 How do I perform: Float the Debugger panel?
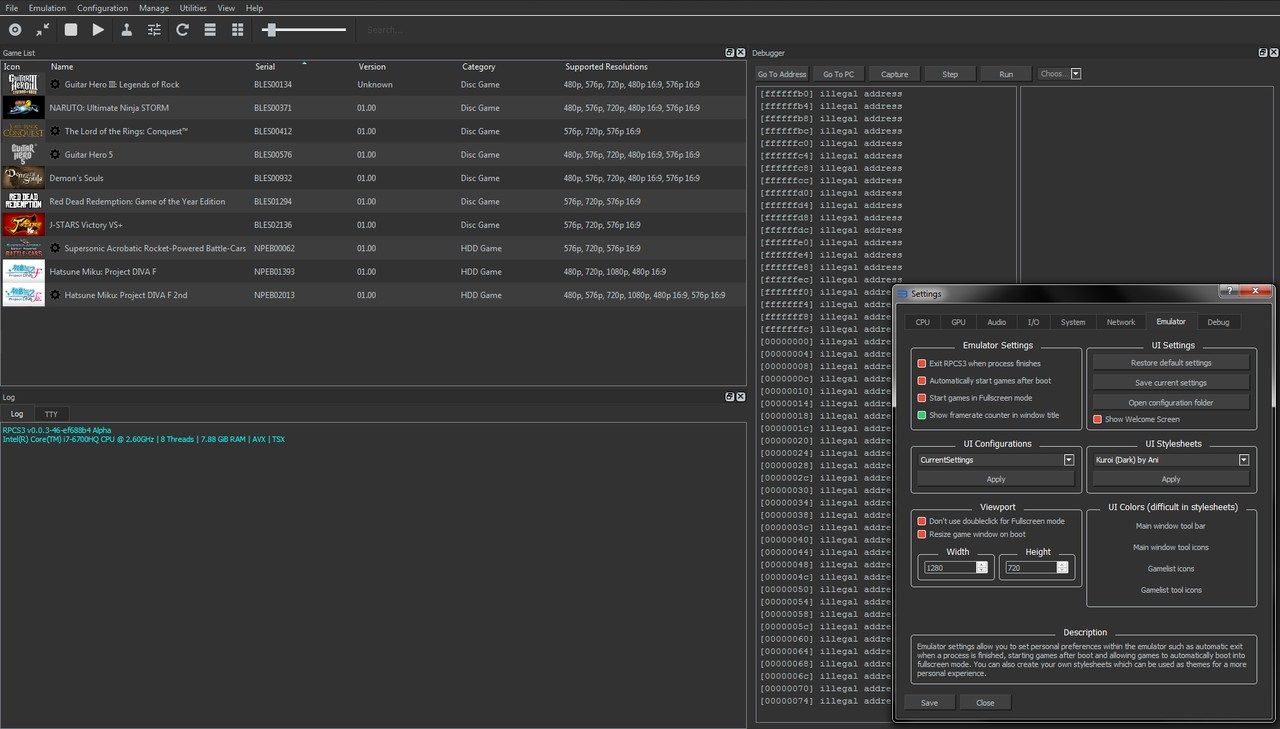pos(1262,52)
